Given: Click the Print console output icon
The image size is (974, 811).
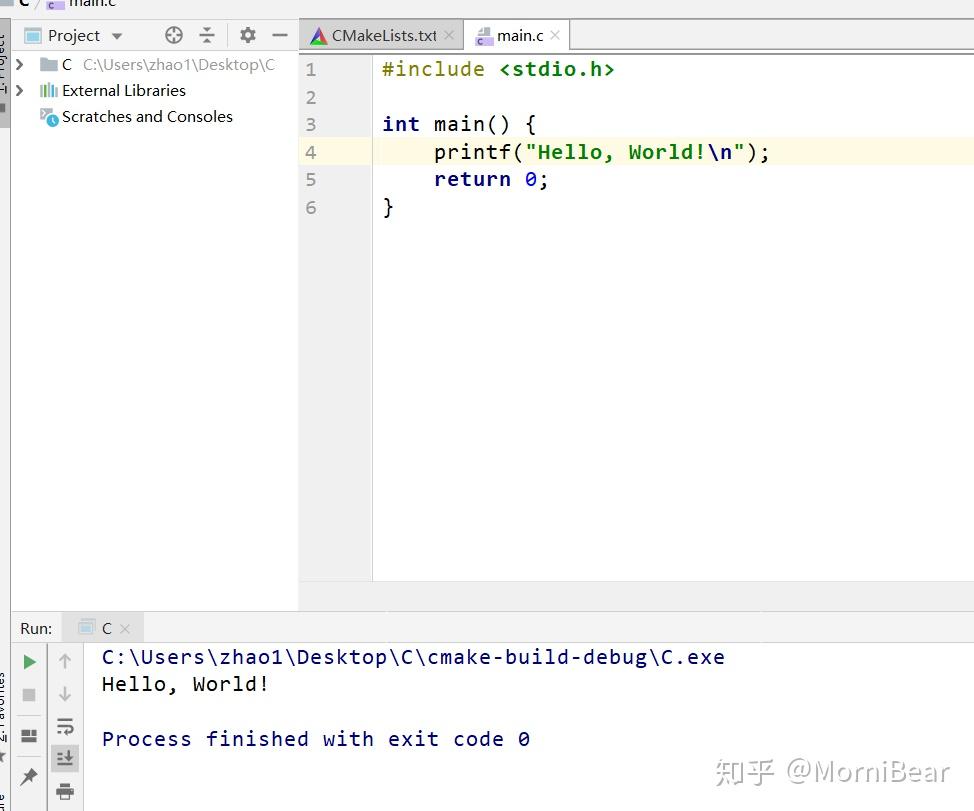Looking at the screenshot, I should click(66, 790).
